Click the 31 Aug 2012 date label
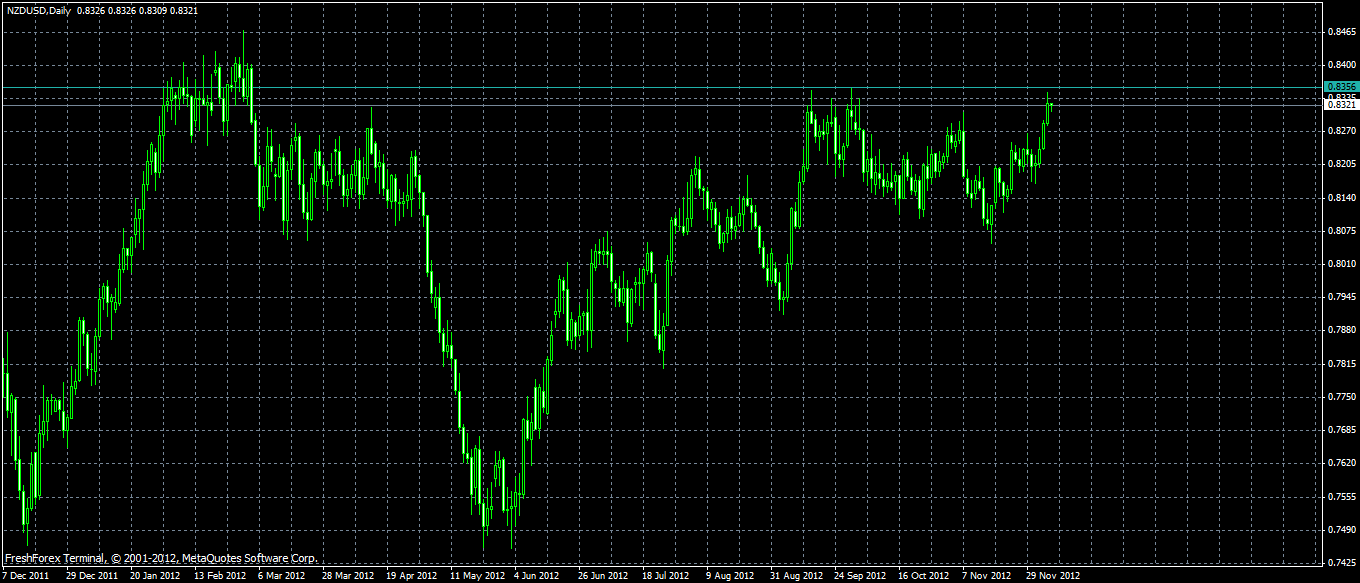The height and width of the screenshot is (583, 1360). tap(796, 576)
